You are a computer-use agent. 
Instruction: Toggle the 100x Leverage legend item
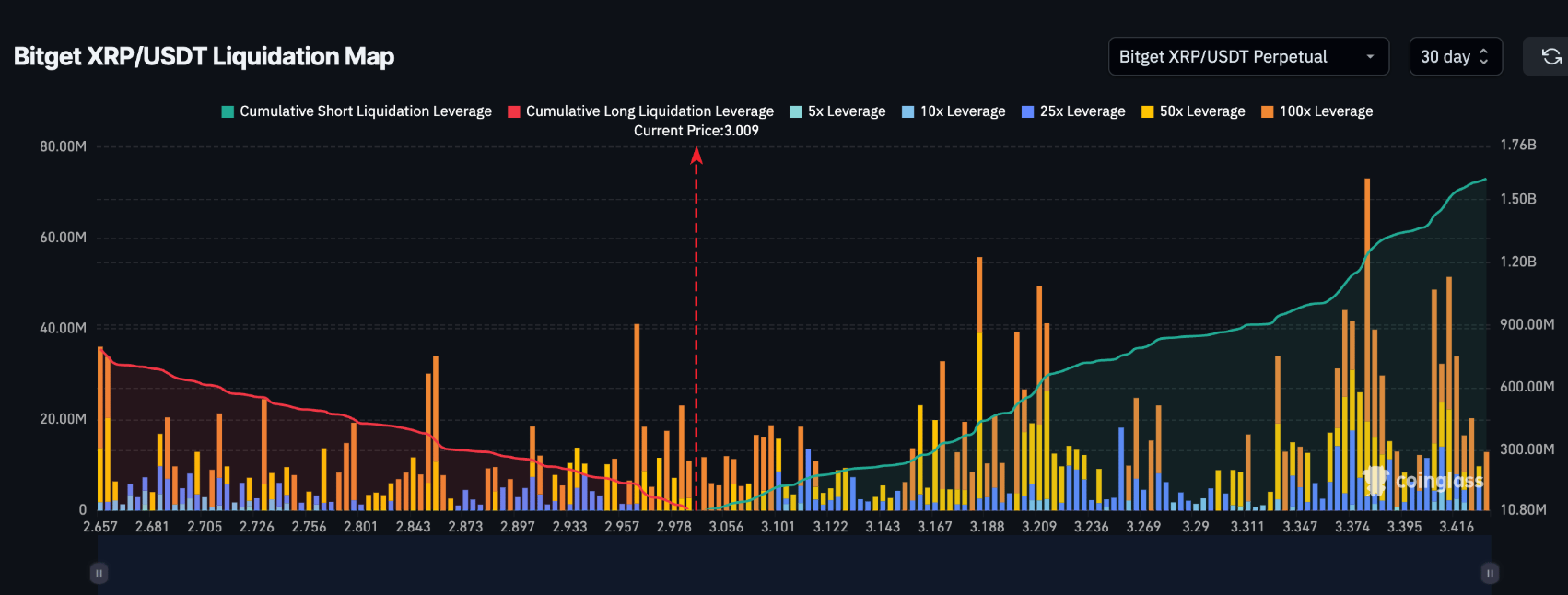[x=1316, y=111]
